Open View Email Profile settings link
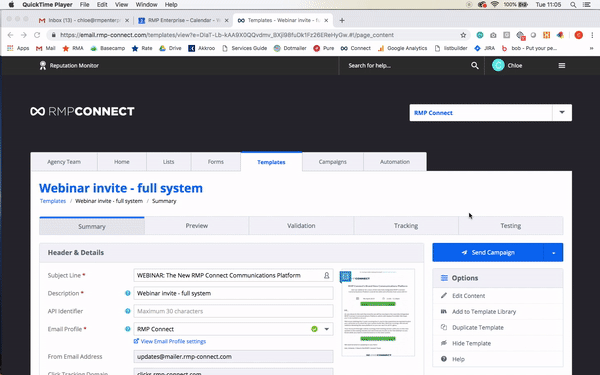The width and height of the screenshot is (600, 375). pos(170,341)
